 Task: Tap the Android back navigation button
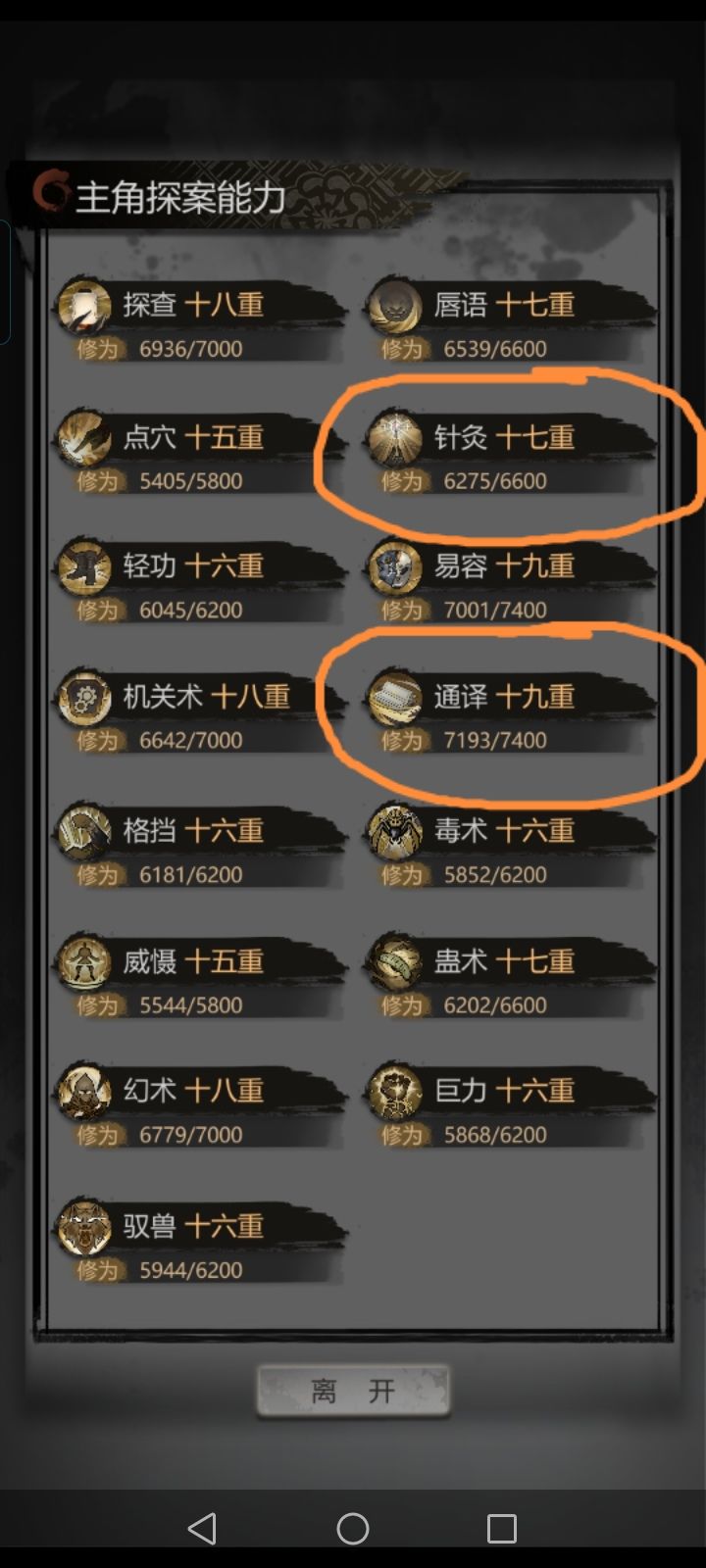pyautogui.click(x=202, y=1528)
